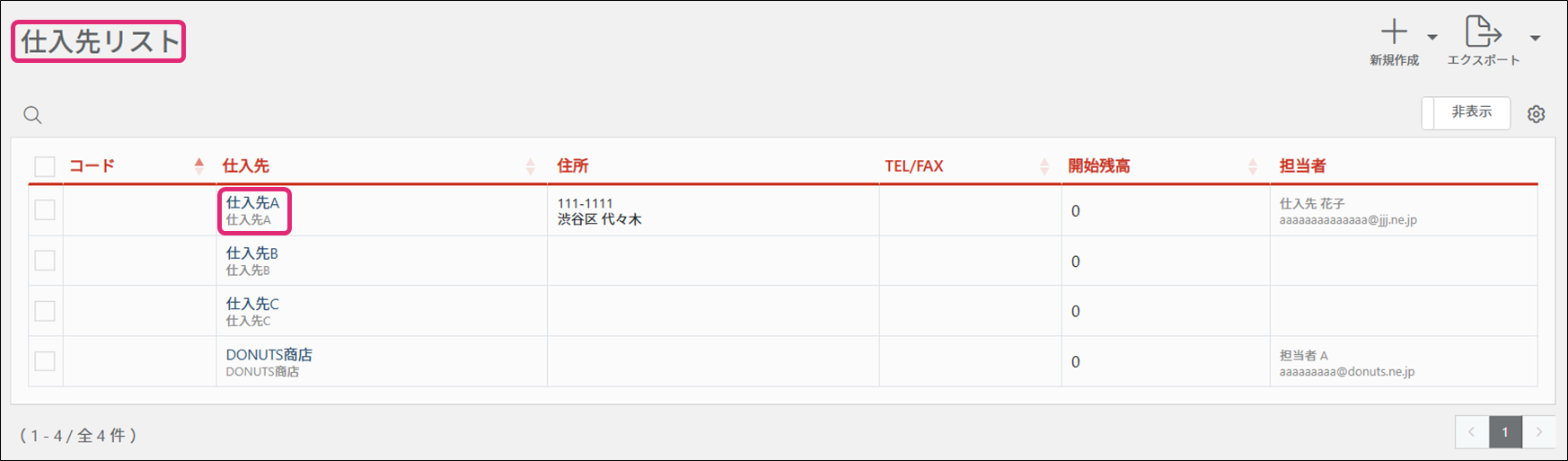Go to next page arrow

pos(1538,432)
